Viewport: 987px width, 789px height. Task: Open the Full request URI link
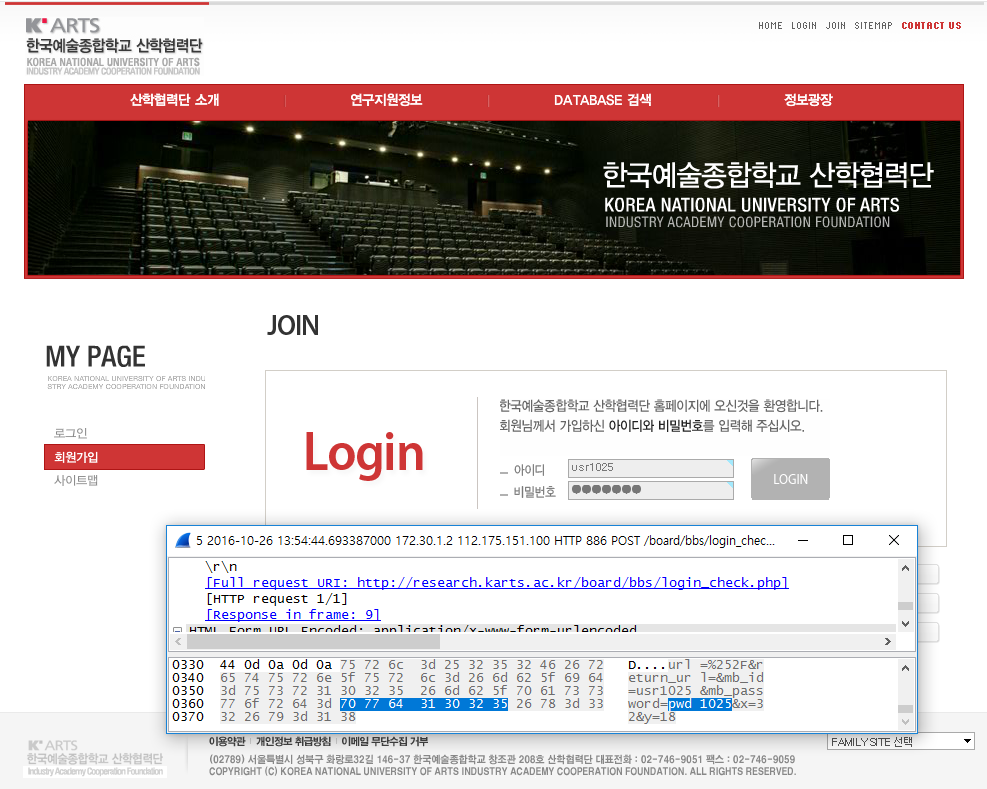click(497, 582)
